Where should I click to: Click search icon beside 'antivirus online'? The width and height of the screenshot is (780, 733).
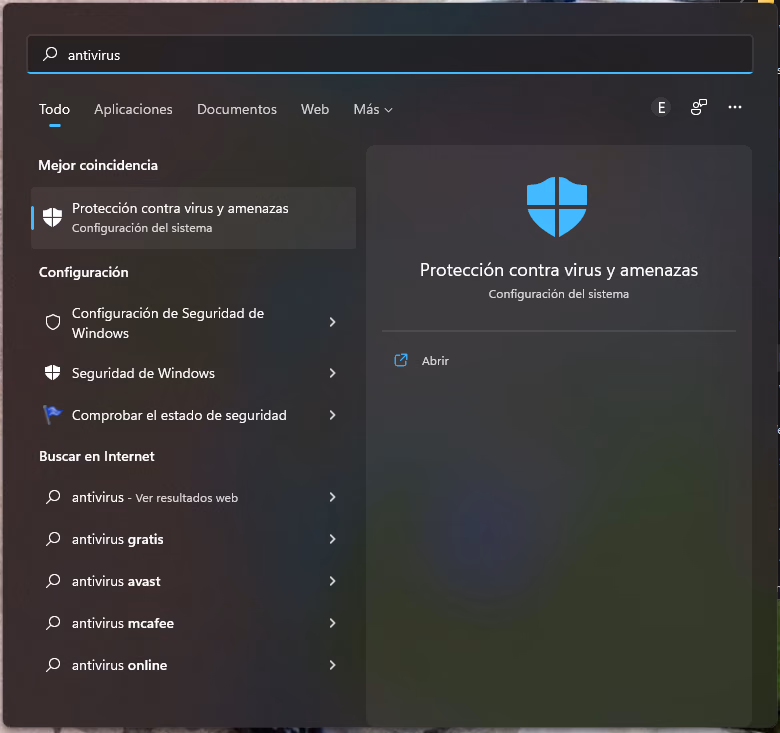point(53,665)
